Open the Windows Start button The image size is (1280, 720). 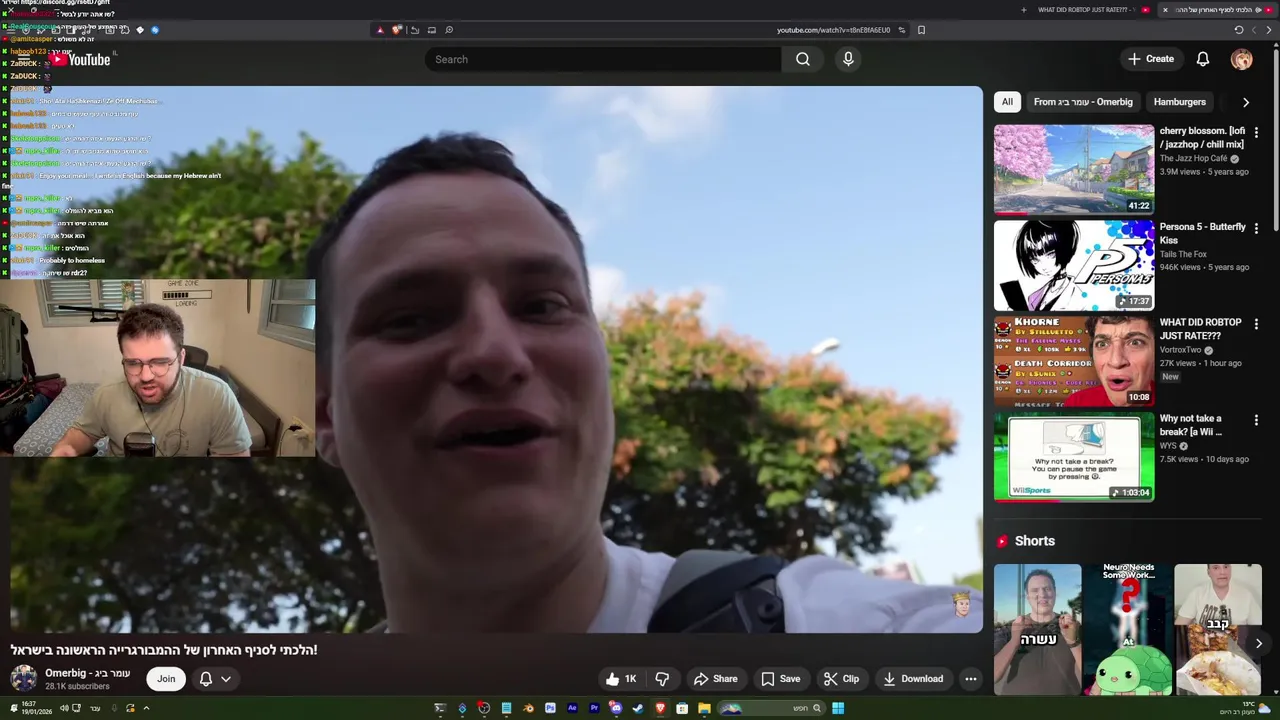838,709
